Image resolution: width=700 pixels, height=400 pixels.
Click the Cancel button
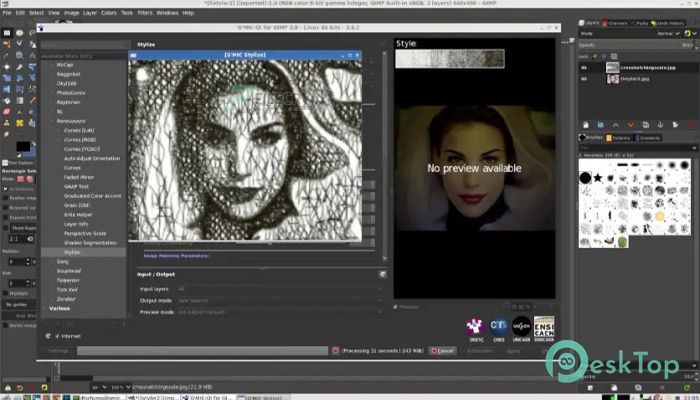[442, 351]
